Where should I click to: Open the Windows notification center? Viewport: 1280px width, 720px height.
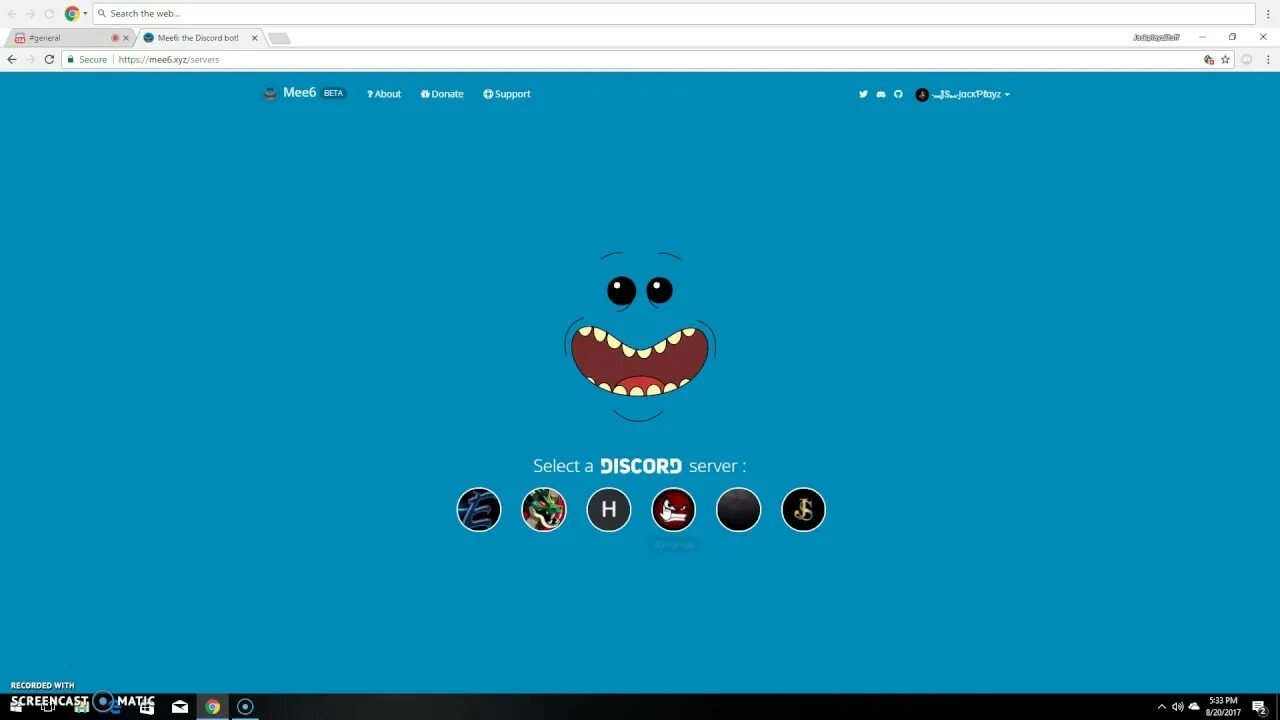(x=1260, y=707)
